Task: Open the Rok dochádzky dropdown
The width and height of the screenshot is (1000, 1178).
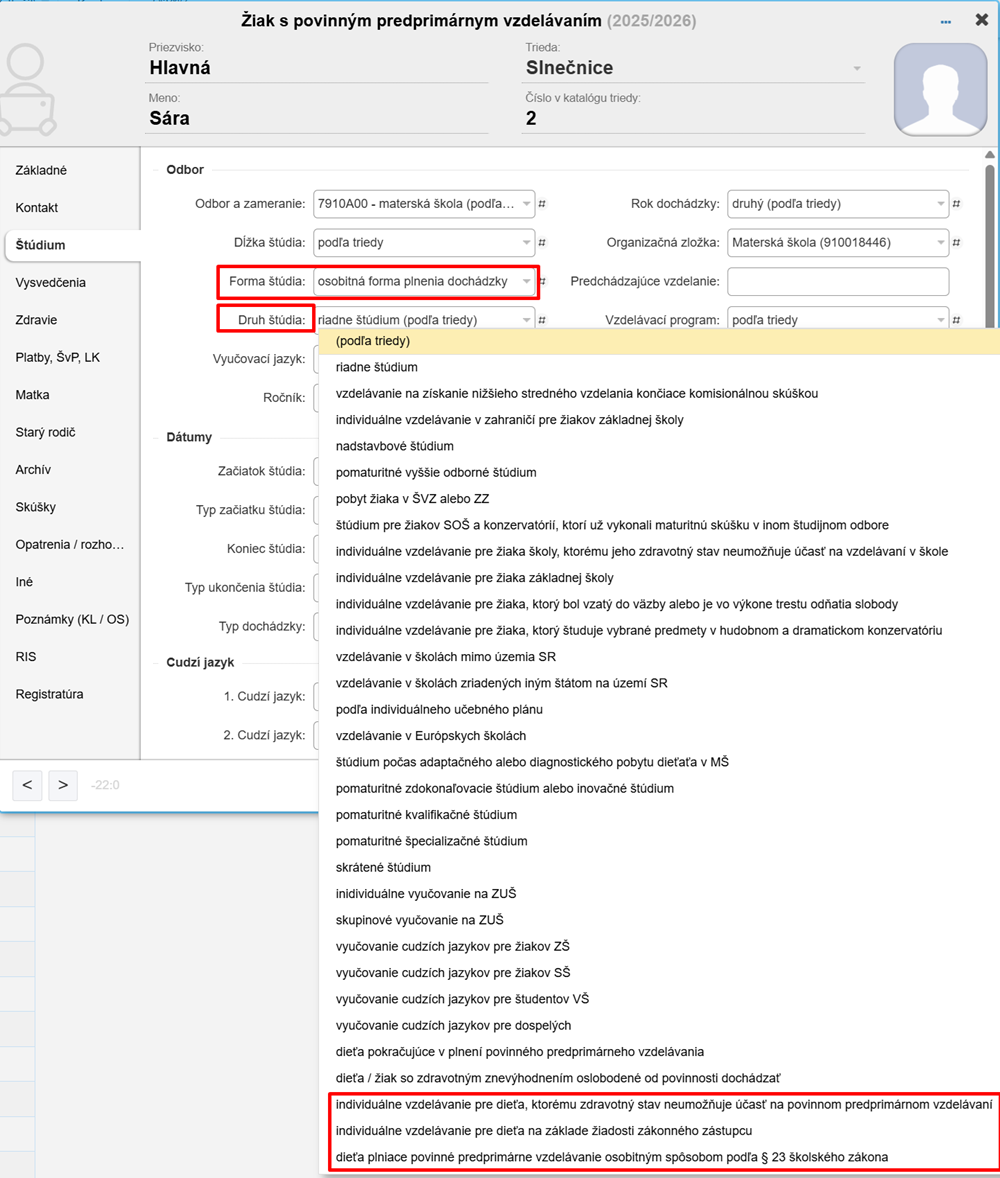Action: 838,204
